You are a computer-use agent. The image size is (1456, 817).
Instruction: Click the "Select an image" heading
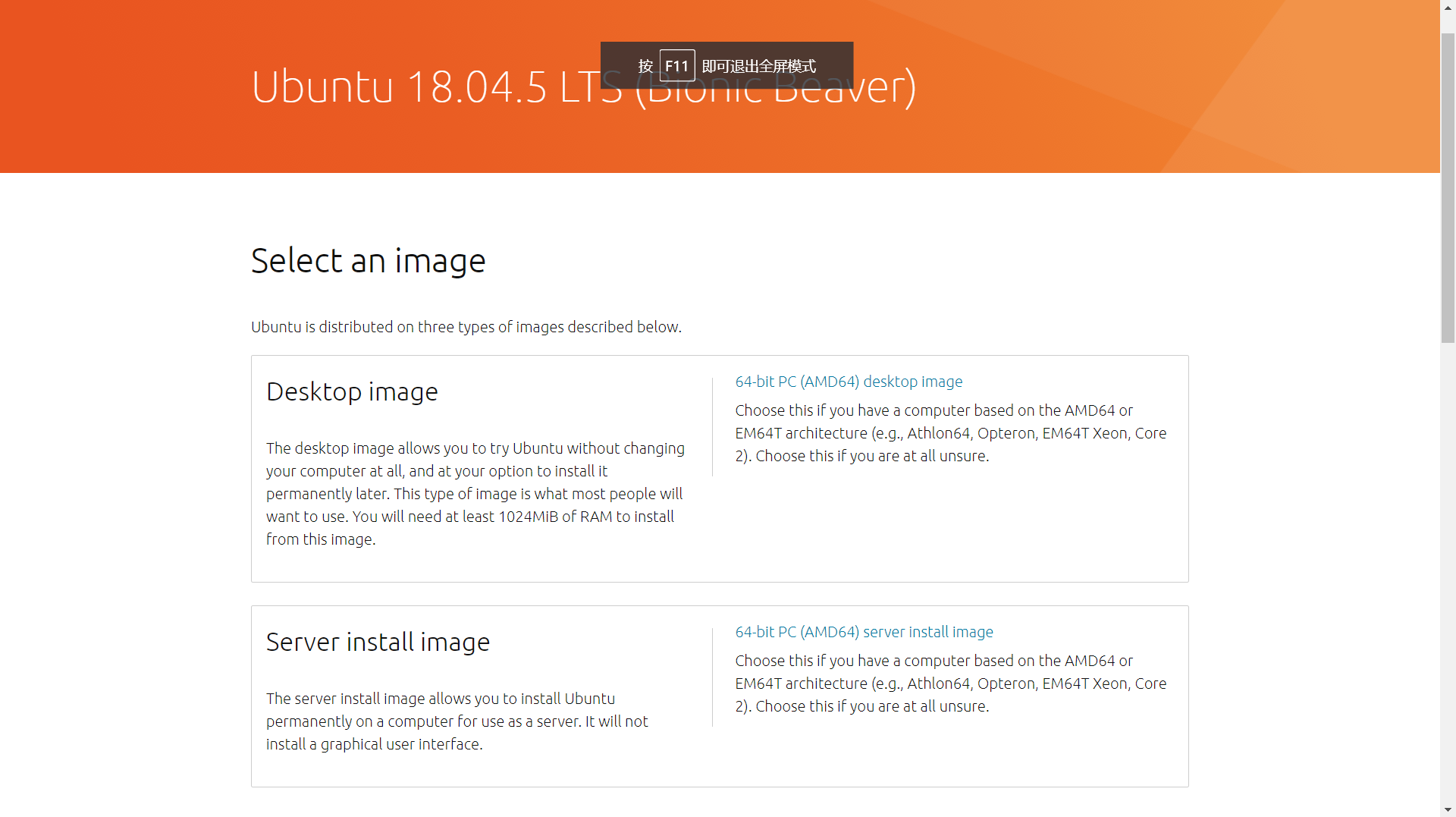coord(368,261)
